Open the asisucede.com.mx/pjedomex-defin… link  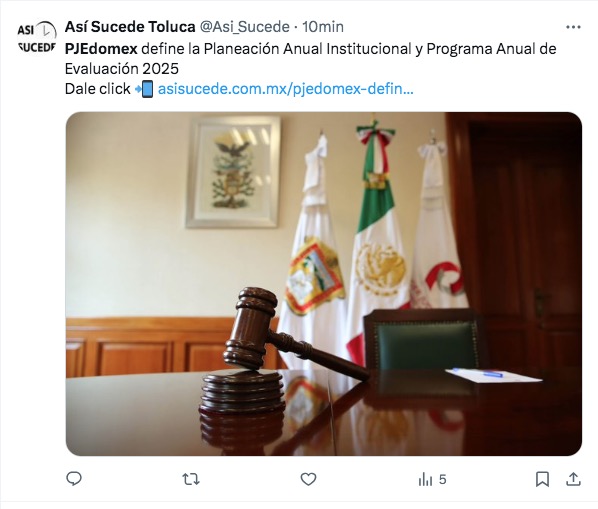pyautogui.click(x=285, y=89)
